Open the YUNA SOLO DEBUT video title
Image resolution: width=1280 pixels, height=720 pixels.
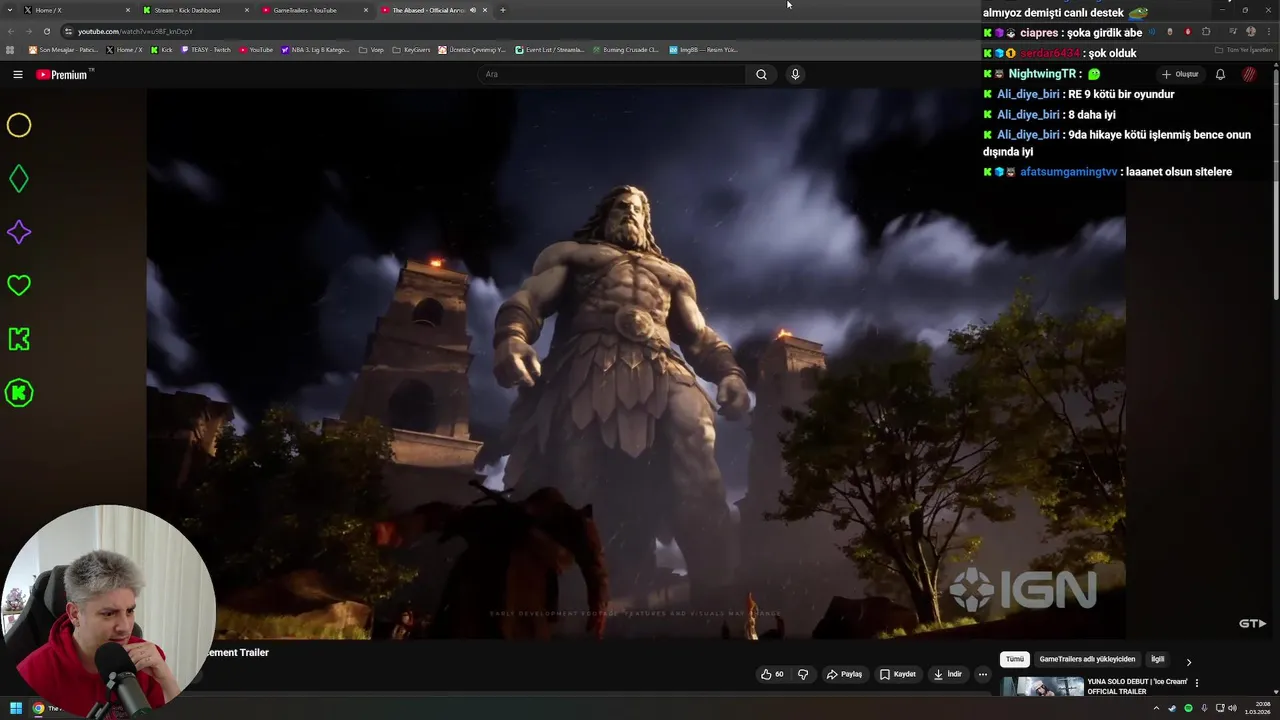(1137, 686)
